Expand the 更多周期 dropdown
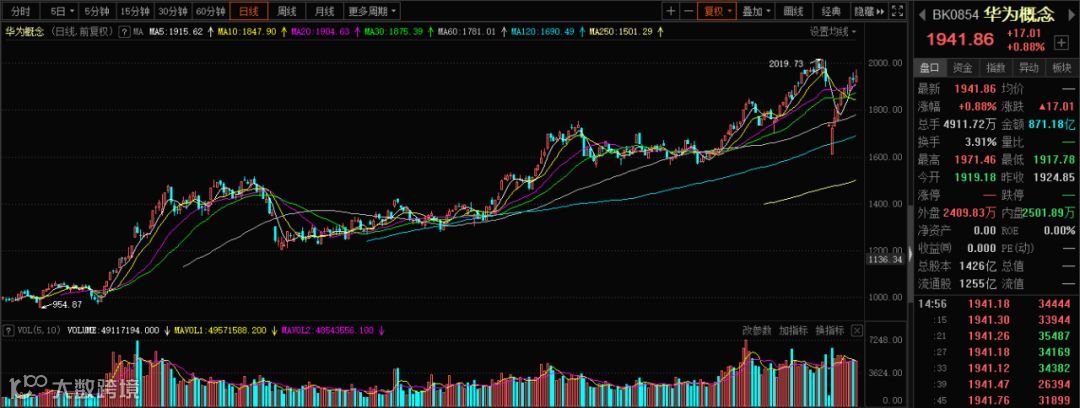This screenshot has width=1080, height=408. click(373, 11)
